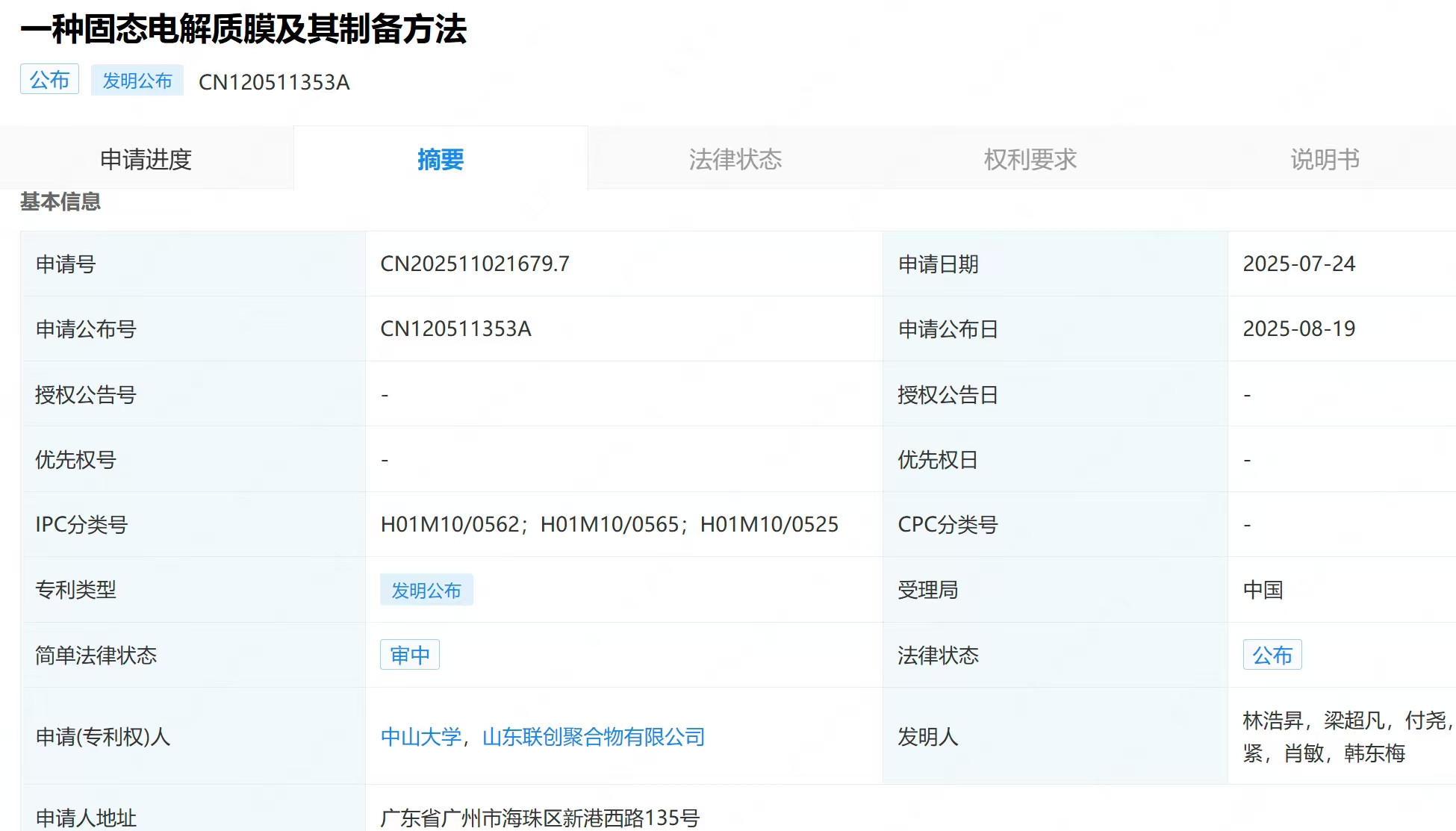Click the 授权公告号 label cell
This screenshot has height=831, width=1456.
click(193, 394)
